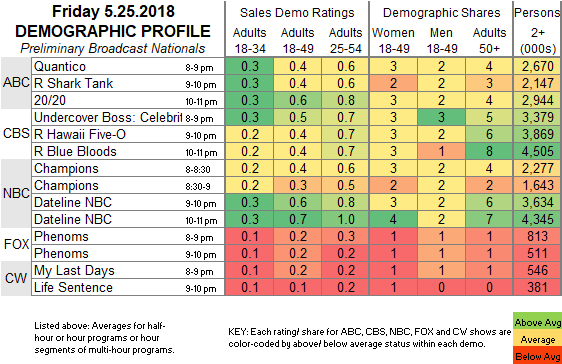Click Blue Bloods 4,505 viewers cell

click(x=537, y=152)
